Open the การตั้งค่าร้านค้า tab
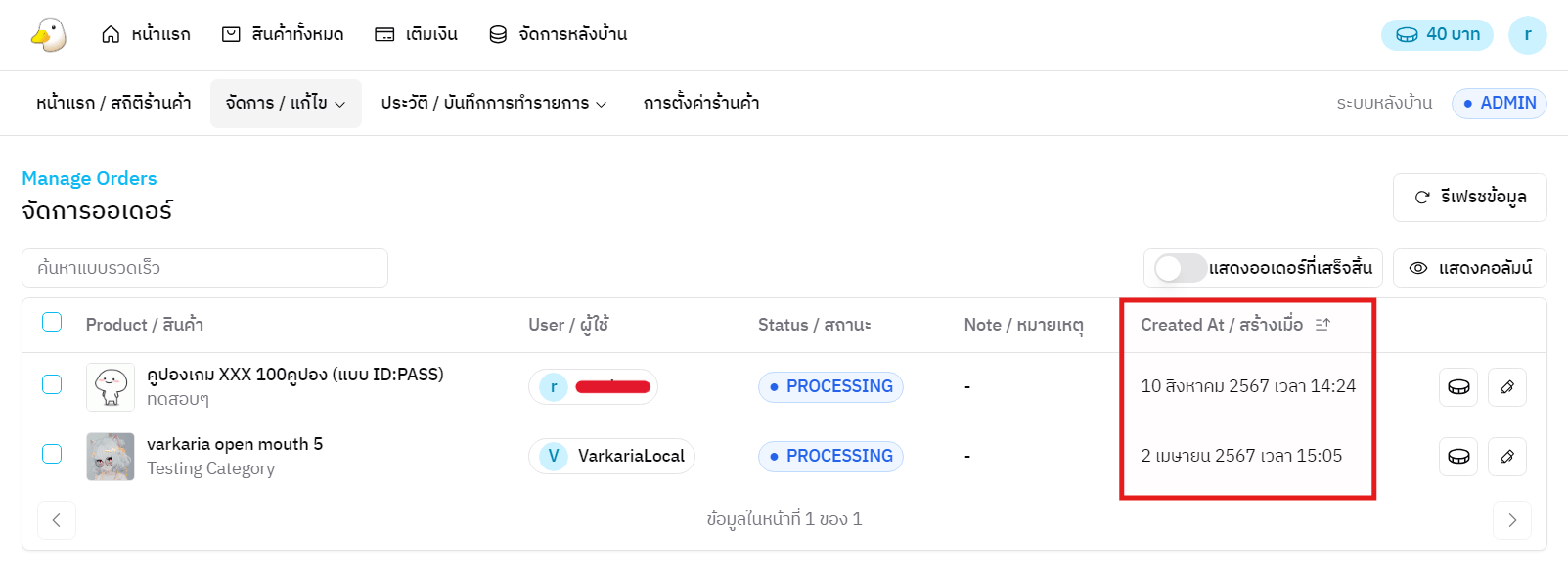1568x577 pixels. coord(701,103)
